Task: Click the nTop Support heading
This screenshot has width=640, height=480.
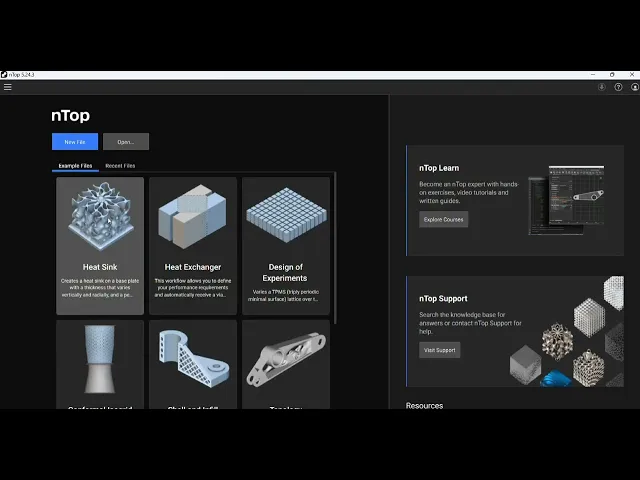Action: click(443, 299)
